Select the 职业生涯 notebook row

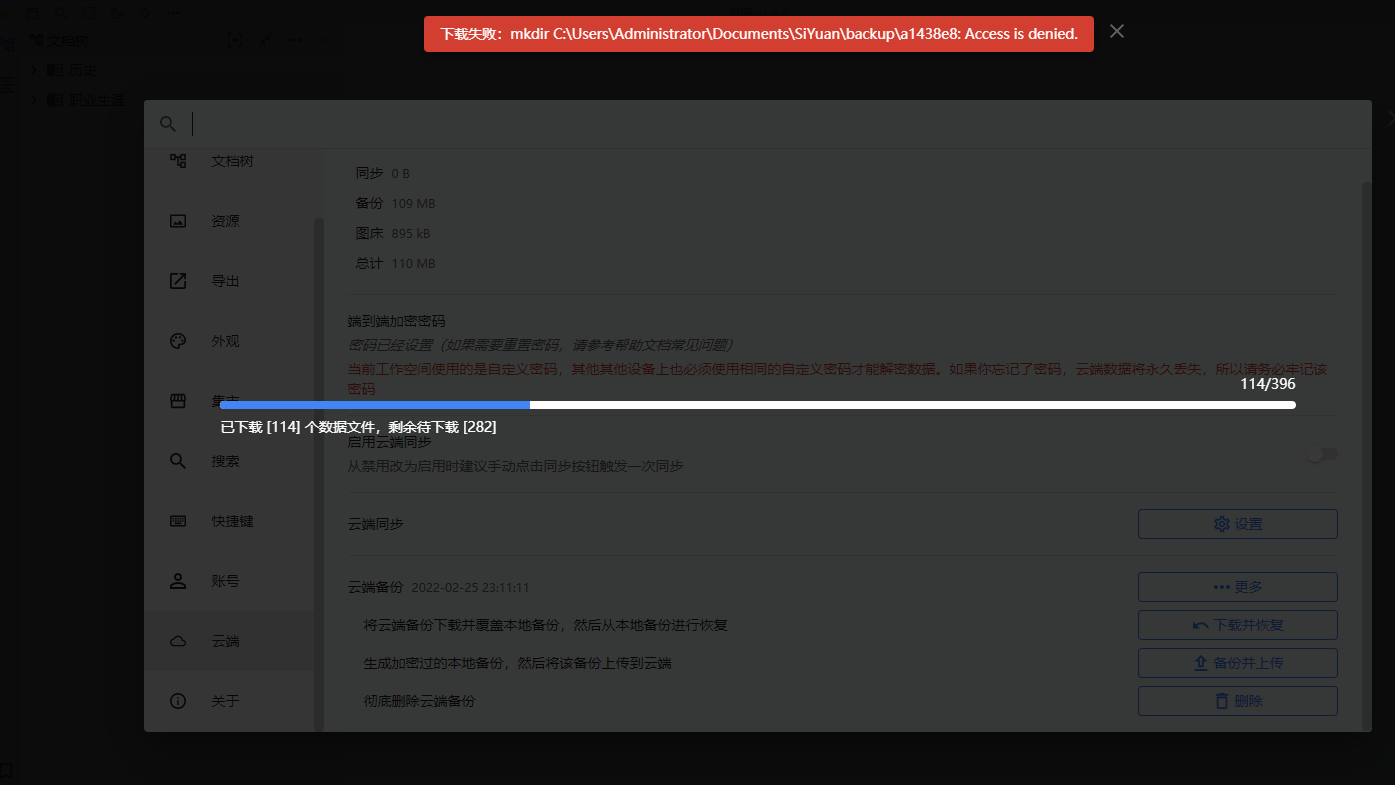(180, 100)
